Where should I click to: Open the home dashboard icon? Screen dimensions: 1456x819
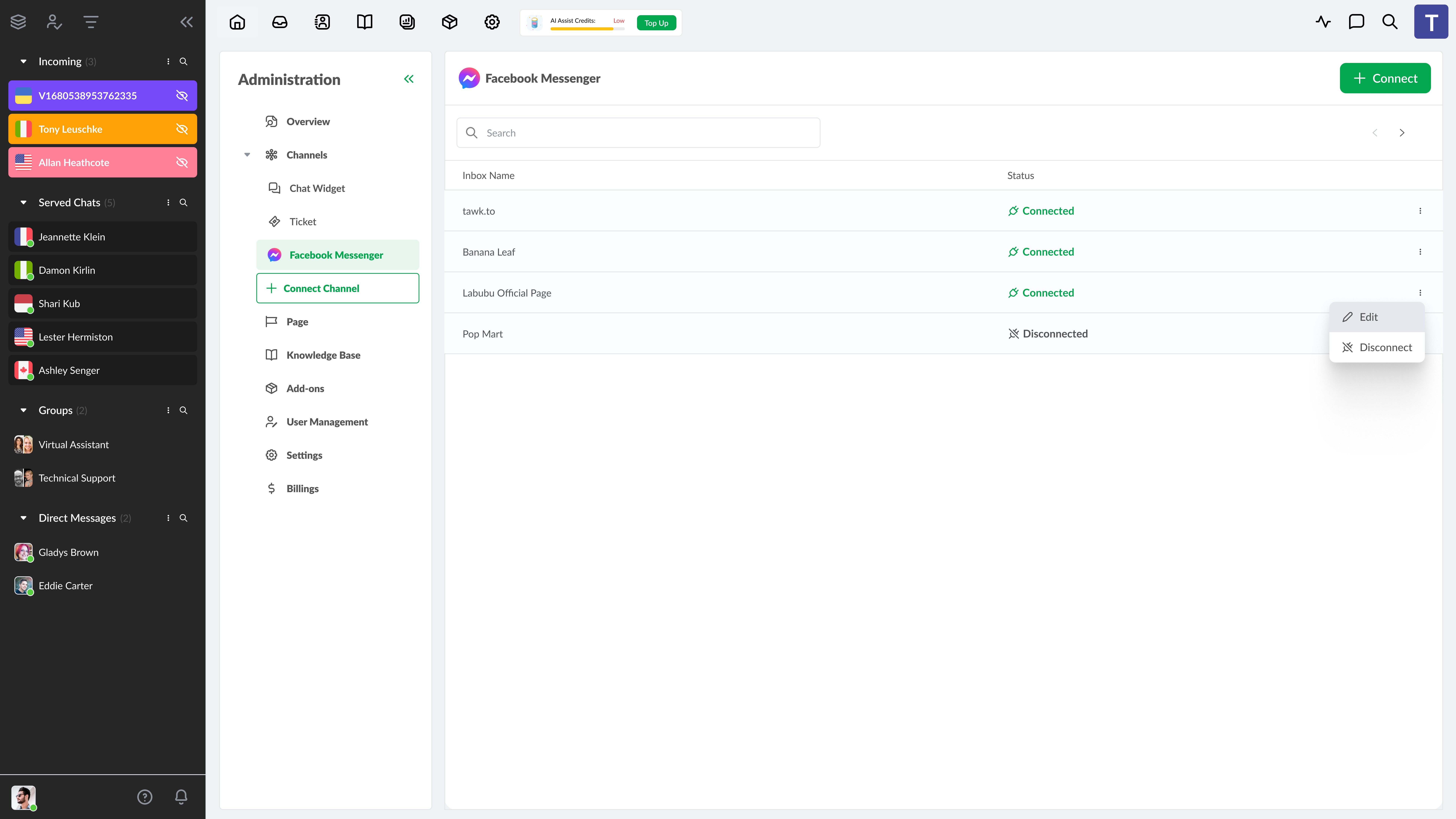coord(237,22)
